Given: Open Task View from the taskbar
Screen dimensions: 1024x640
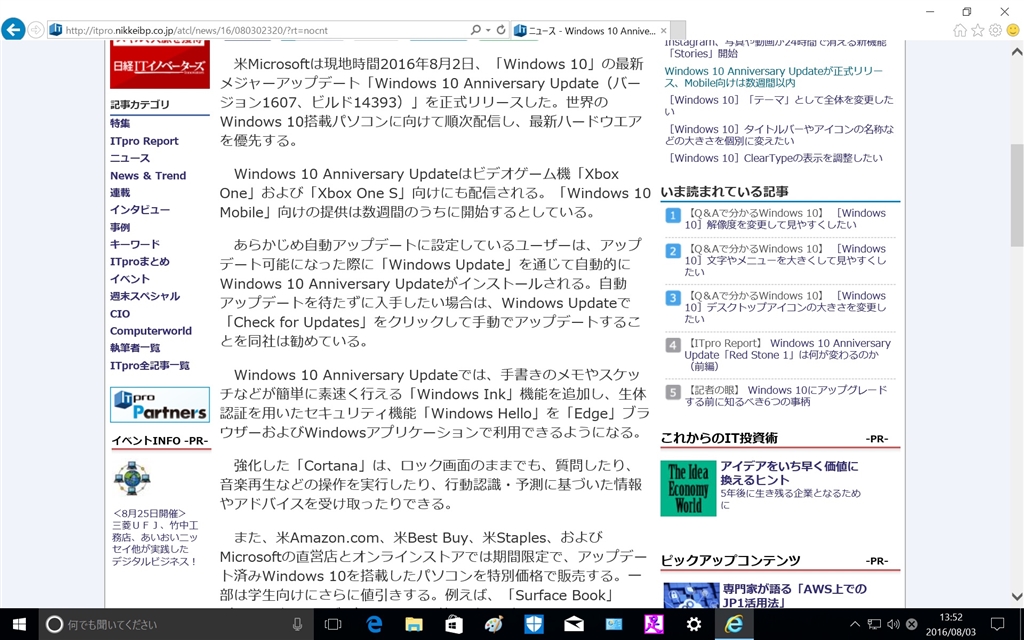Looking at the screenshot, I should 333,624.
